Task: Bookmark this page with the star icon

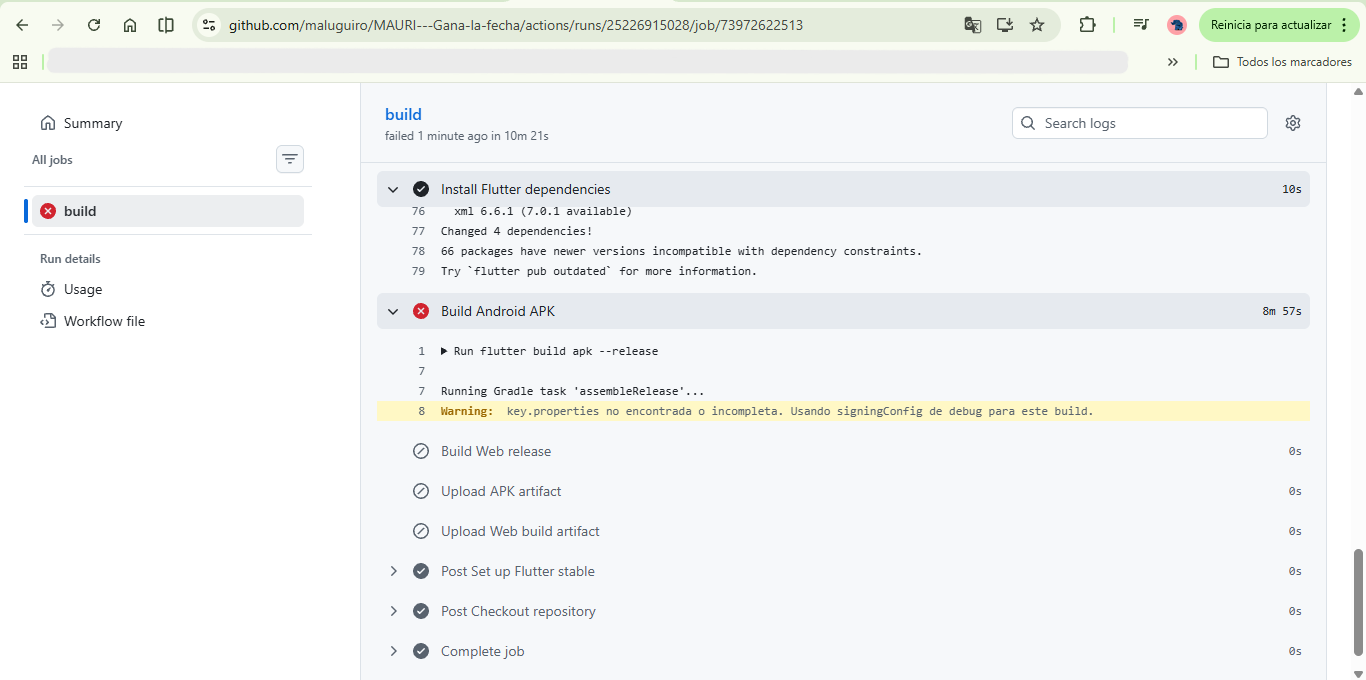Action: [x=1037, y=25]
